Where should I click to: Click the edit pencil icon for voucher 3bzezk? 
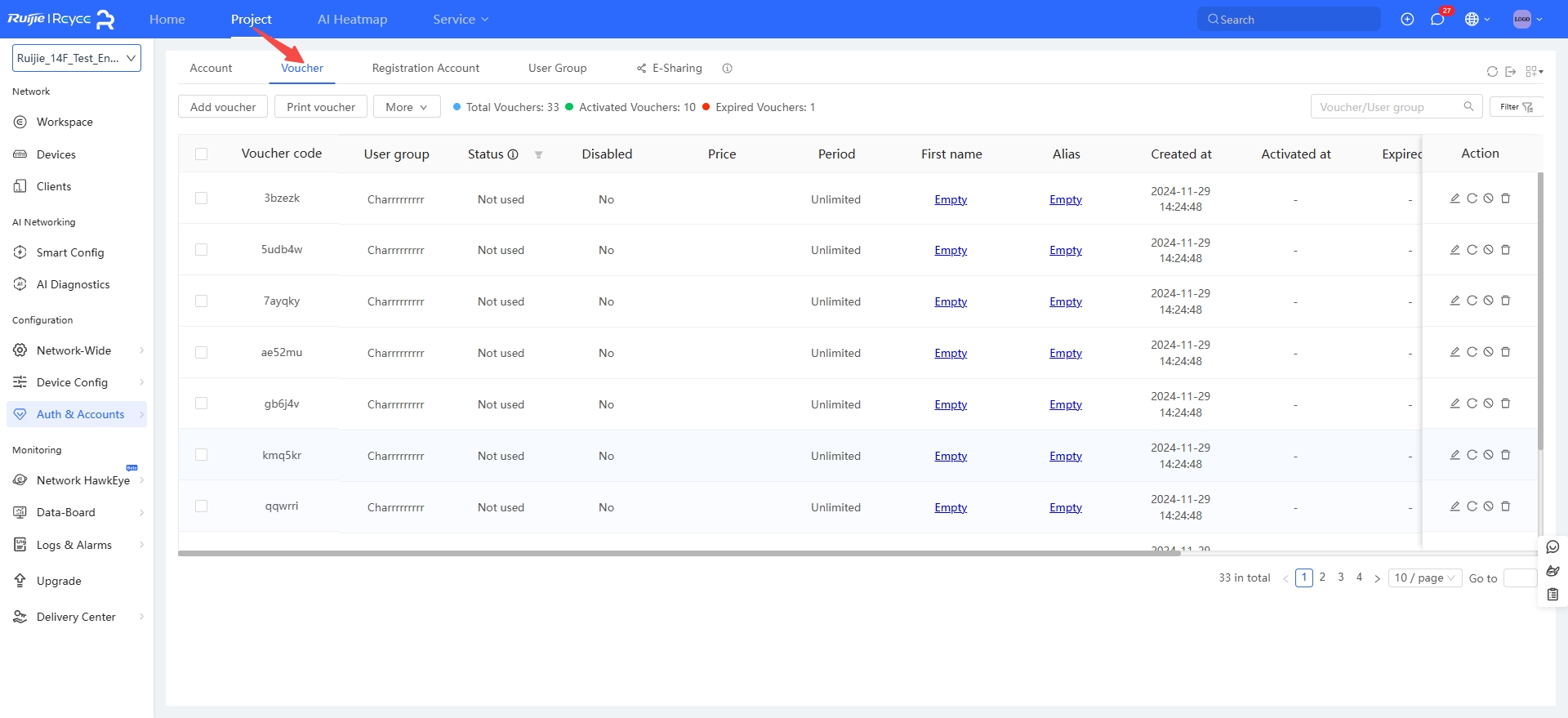[1454, 198]
